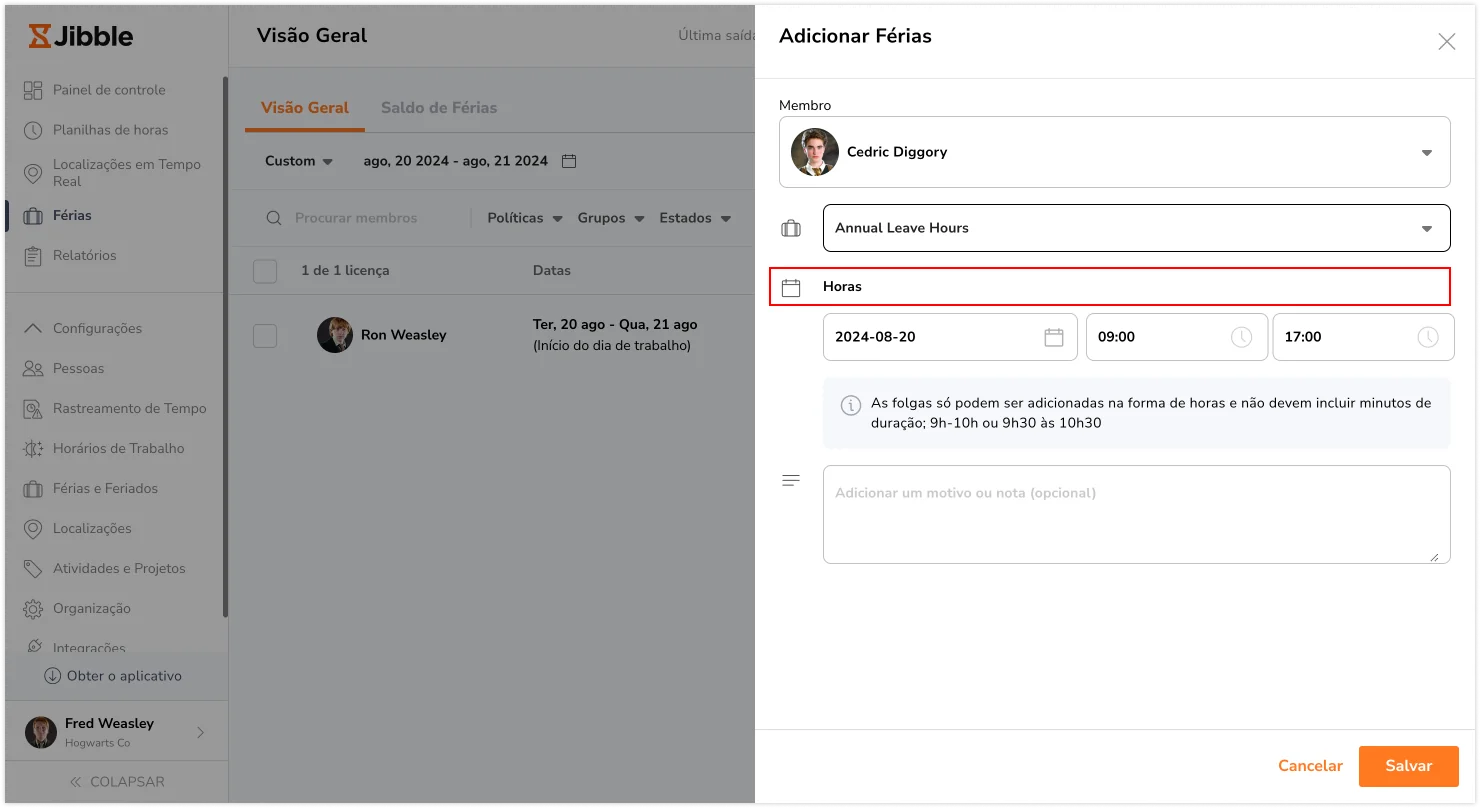Image resolution: width=1480 pixels, height=808 pixels.
Task: Click the Ter, 20 ago - Qua, 21 ago cell
Action: tap(615, 335)
